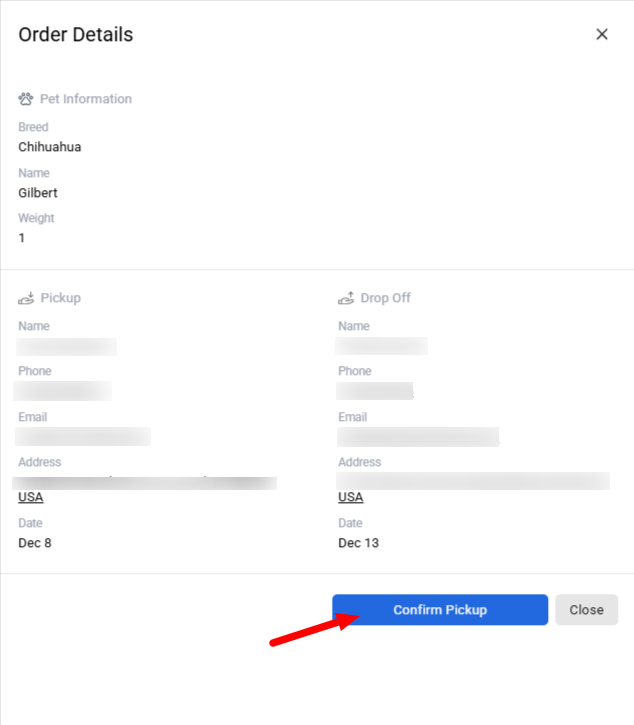Viewport: 634px width, 725px height.
Task: Click the blurred Drop Off email value
Action: [418, 437]
